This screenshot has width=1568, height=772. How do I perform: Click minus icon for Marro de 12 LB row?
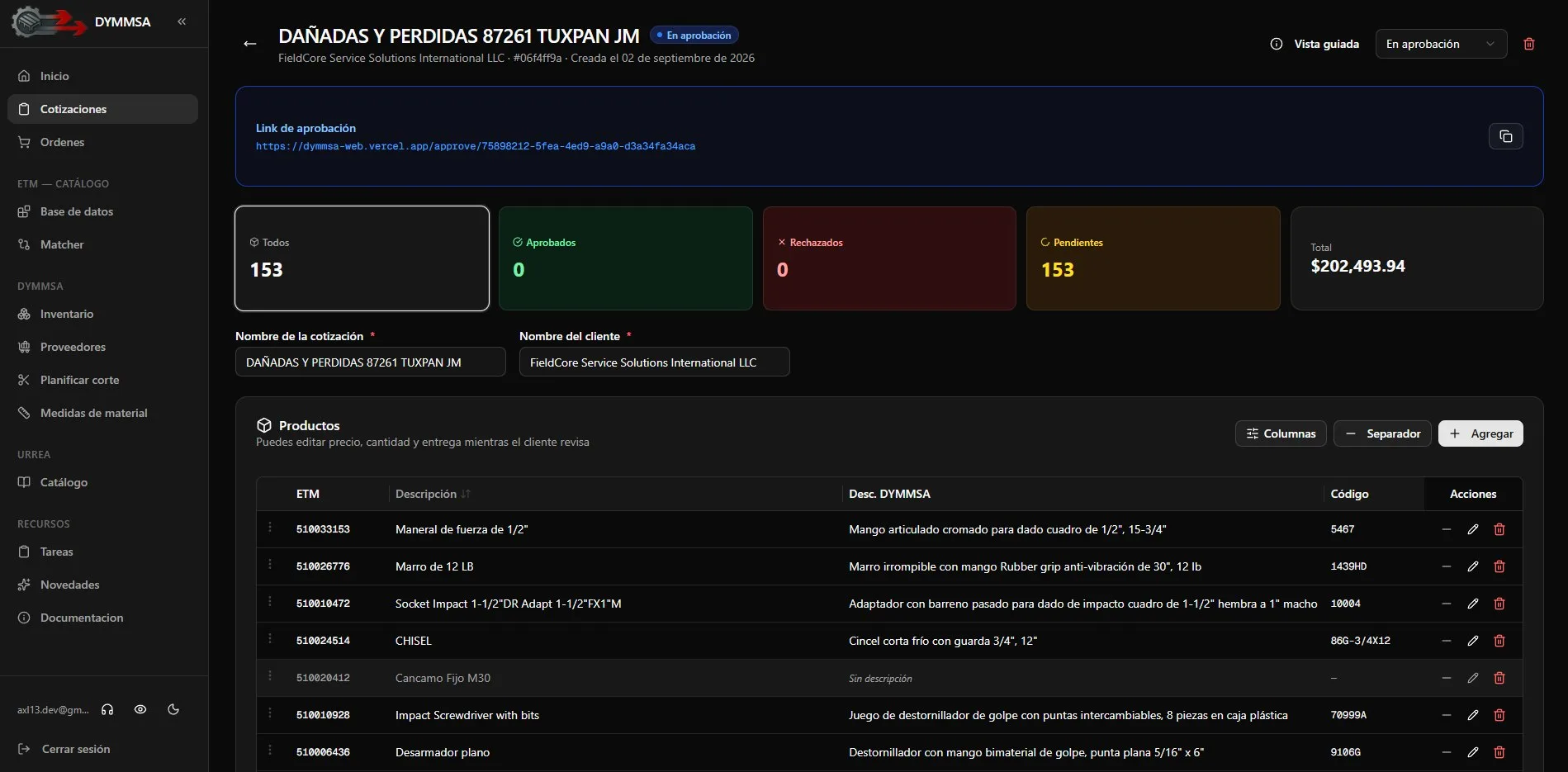tap(1446, 566)
